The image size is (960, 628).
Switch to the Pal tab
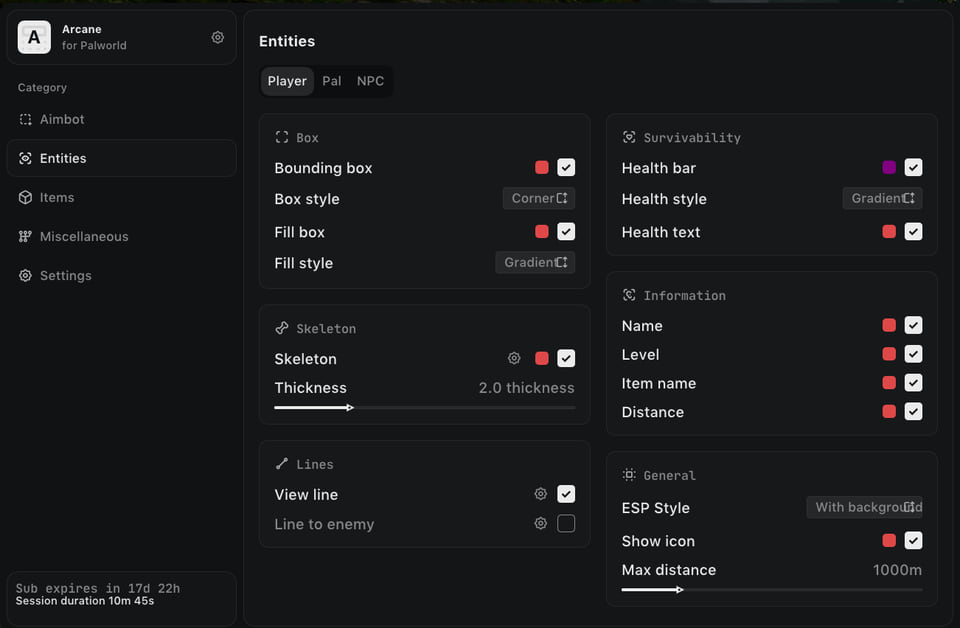pos(331,81)
